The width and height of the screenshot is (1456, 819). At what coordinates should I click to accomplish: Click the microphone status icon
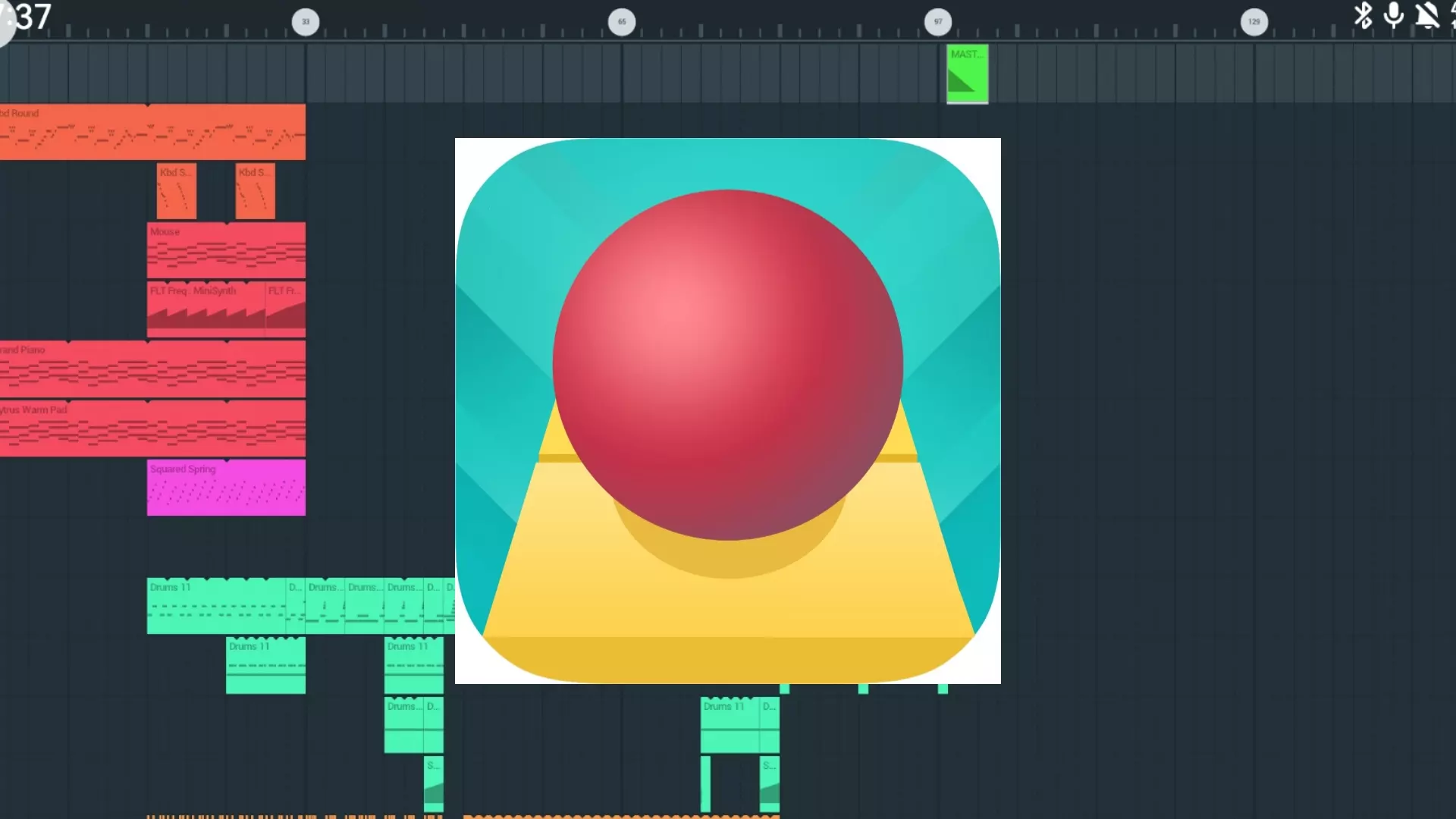(1393, 15)
